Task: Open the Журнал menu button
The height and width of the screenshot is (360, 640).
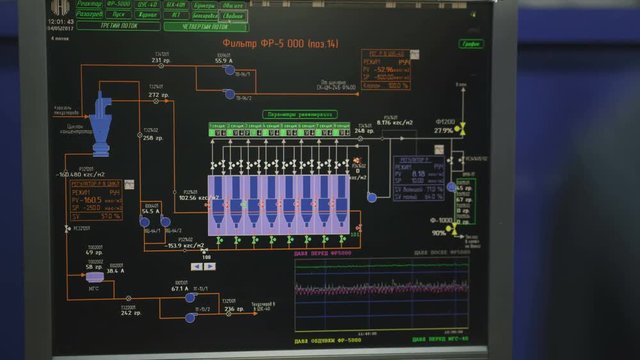Action: point(147,15)
